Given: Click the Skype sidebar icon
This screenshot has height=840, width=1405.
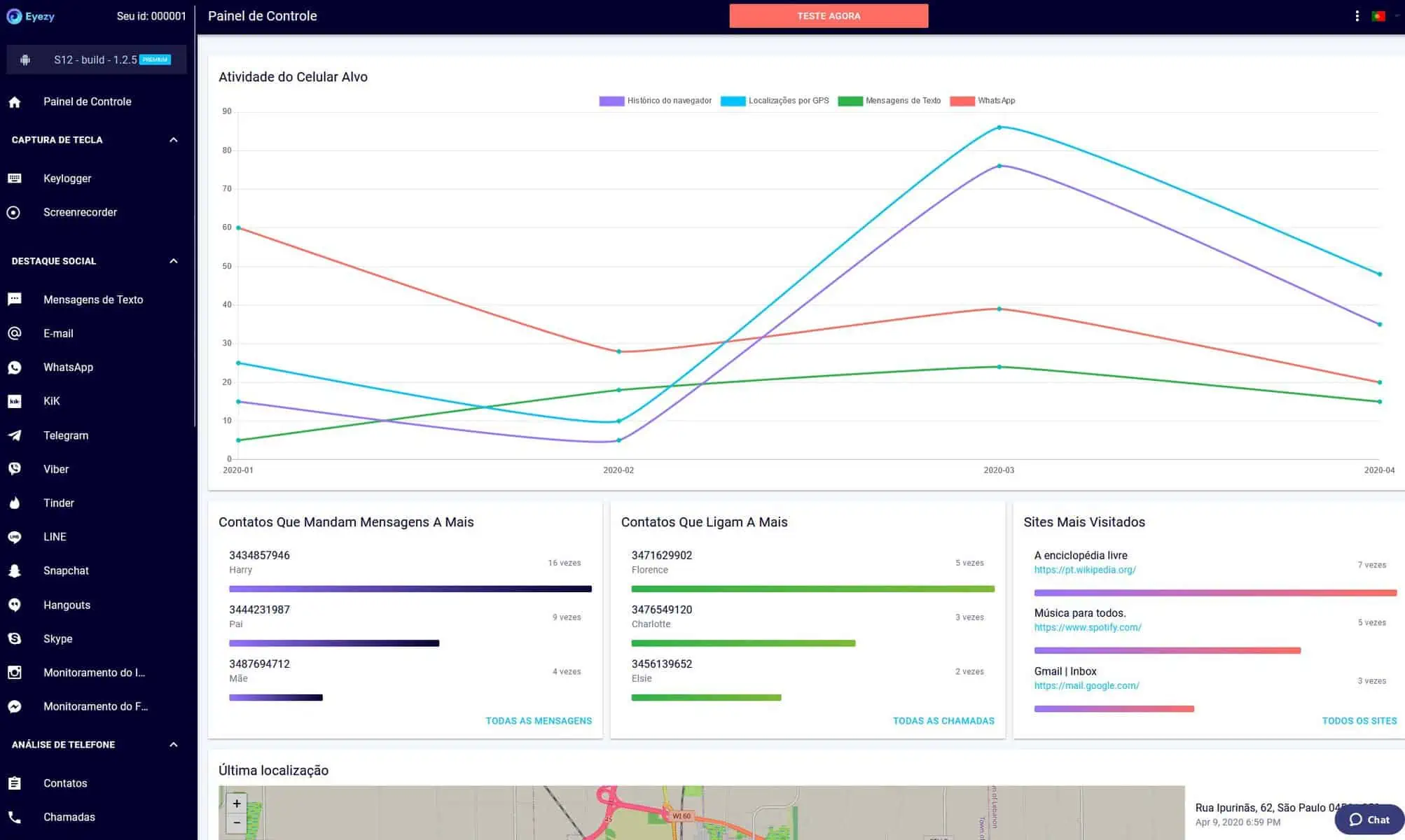Looking at the screenshot, I should click(14, 639).
